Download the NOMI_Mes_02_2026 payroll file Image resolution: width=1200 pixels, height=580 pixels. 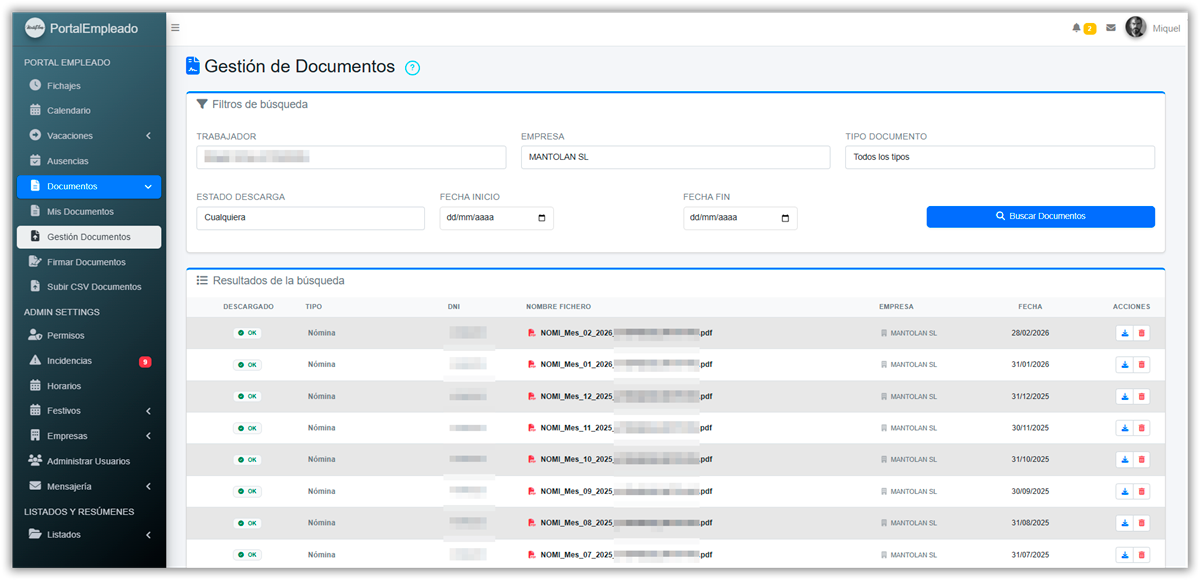tap(1124, 333)
